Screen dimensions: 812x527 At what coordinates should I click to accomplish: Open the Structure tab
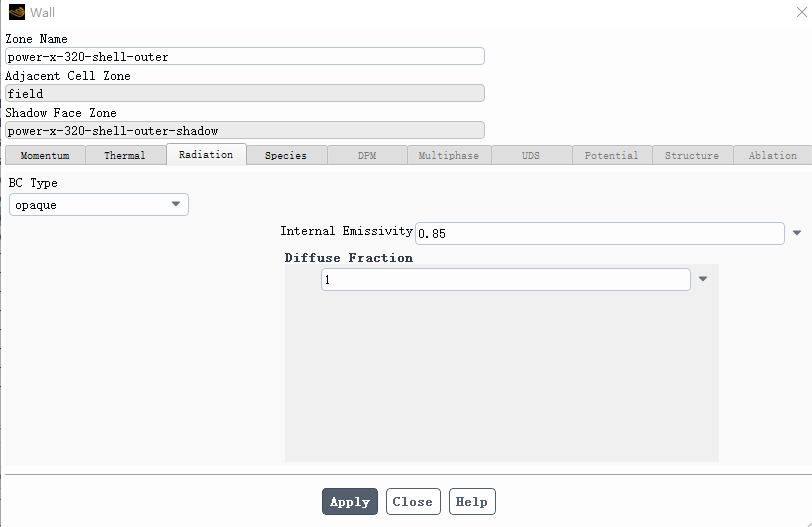[x=692, y=156]
